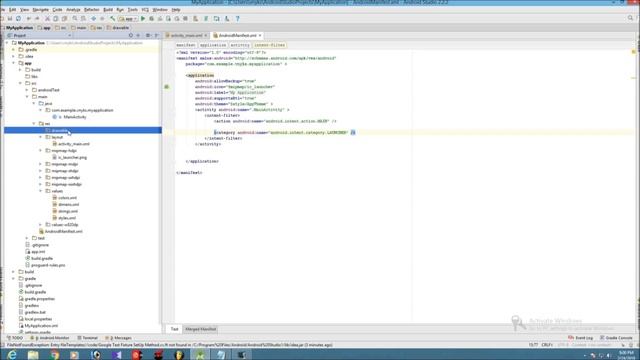Open the Gradle Console panel
The image size is (640, 360).
click(616, 338)
